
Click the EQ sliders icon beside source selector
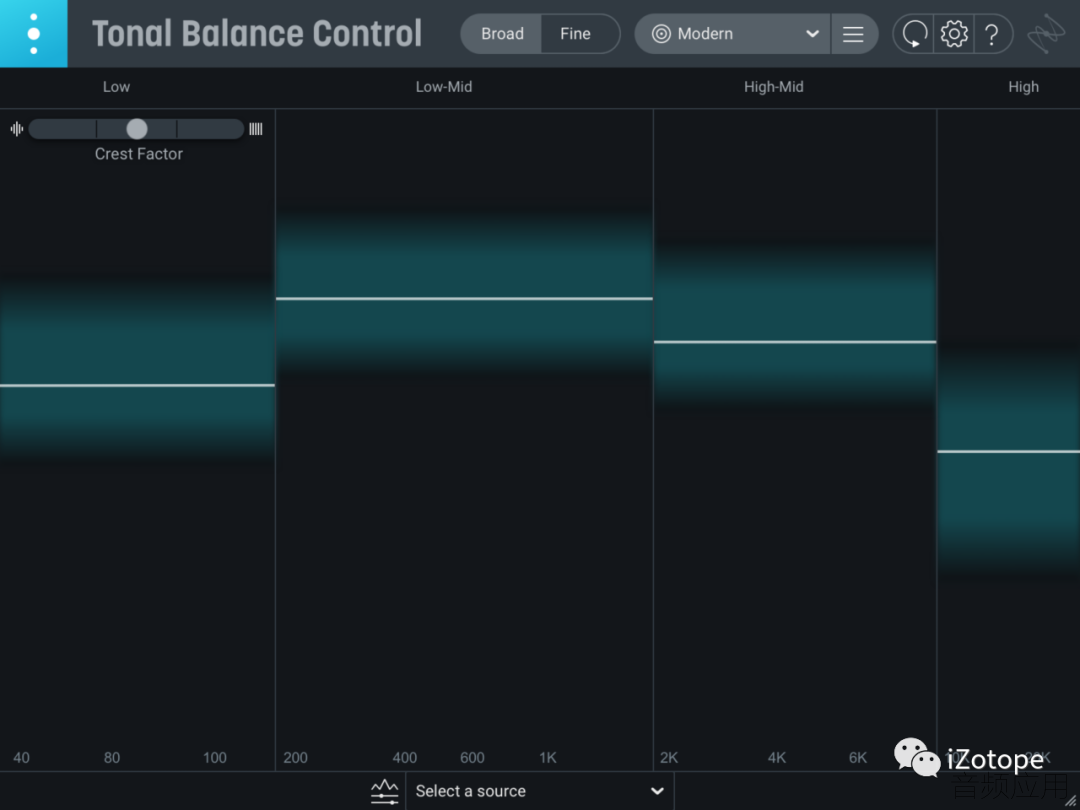pos(384,791)
